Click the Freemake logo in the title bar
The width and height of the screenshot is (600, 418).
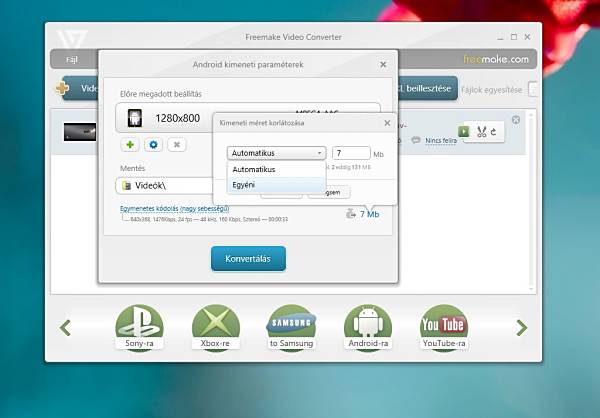pyautogui.click(x=72, y=39)
